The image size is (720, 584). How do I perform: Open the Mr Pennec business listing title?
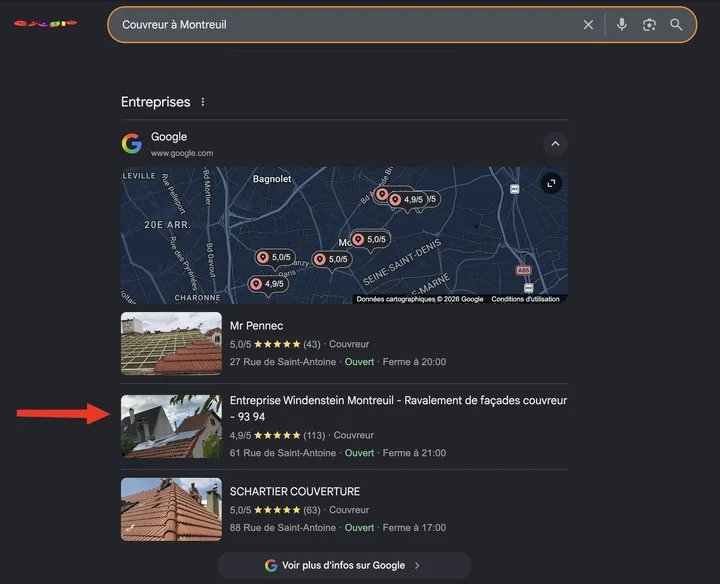[256, 326]
